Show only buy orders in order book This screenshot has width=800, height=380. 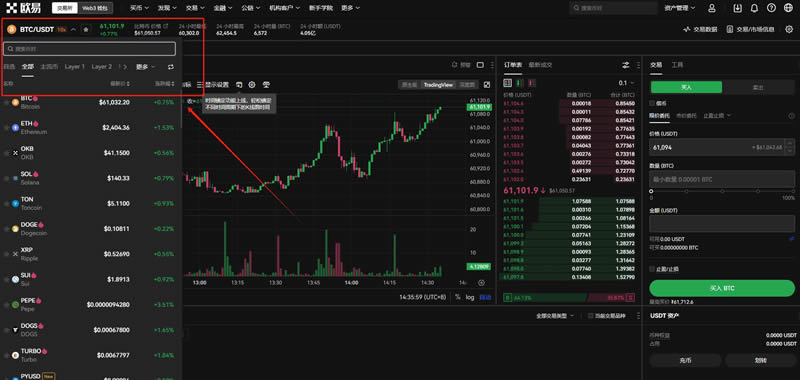pyautogui.click(x=520, y=83)
